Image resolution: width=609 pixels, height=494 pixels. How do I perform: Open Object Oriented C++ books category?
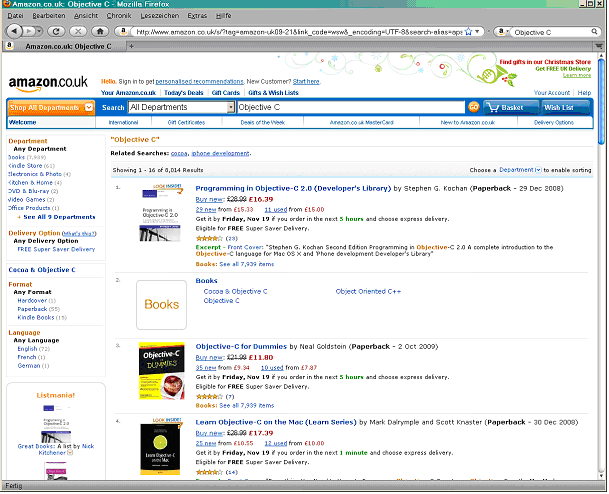(368, 291)
